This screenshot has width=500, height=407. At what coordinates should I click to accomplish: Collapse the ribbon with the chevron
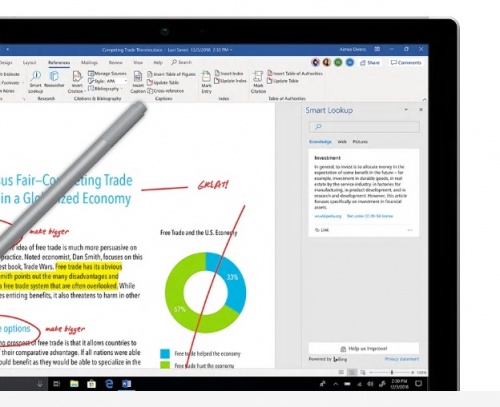pyautogui.click(x=424, y=99)
